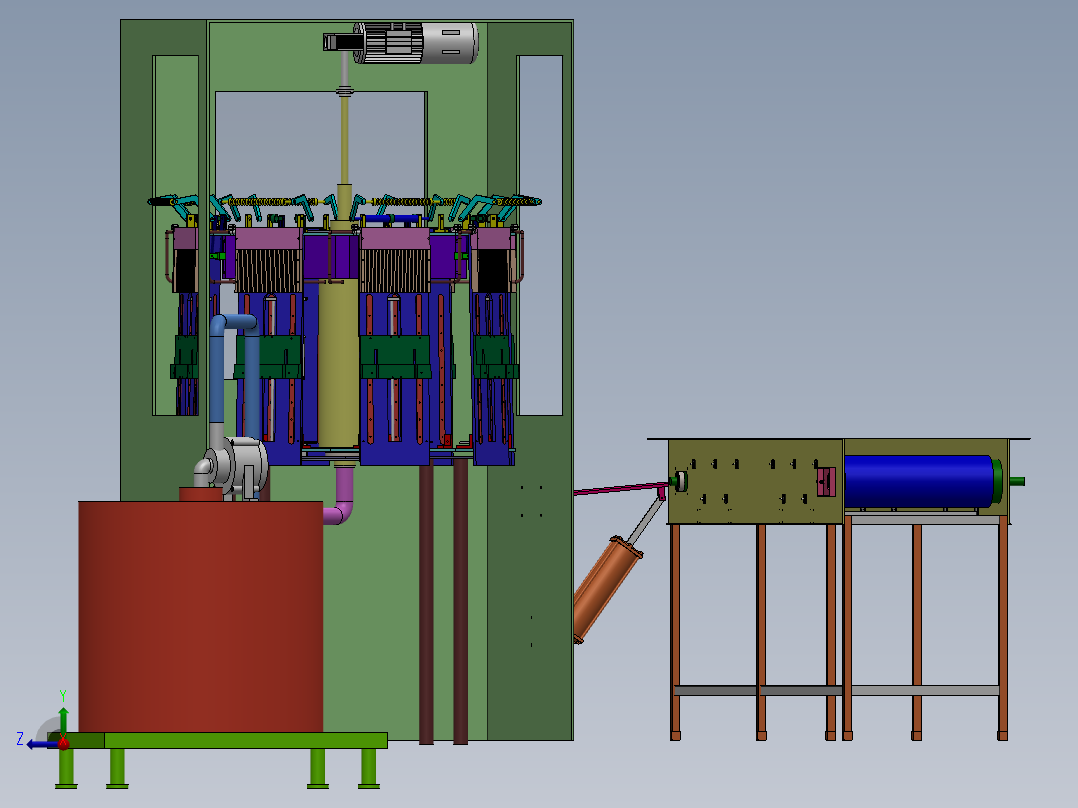1078x808 pixels.
Task: Select the small pink block on the olive panel
Action: (826, 481)
